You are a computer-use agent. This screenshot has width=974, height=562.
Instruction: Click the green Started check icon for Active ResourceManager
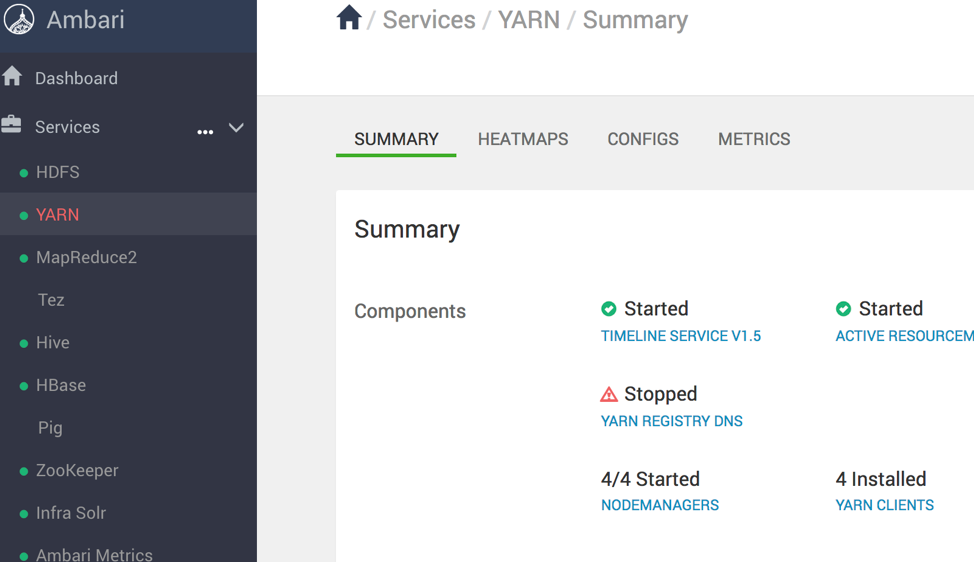[x=844, y=309]
